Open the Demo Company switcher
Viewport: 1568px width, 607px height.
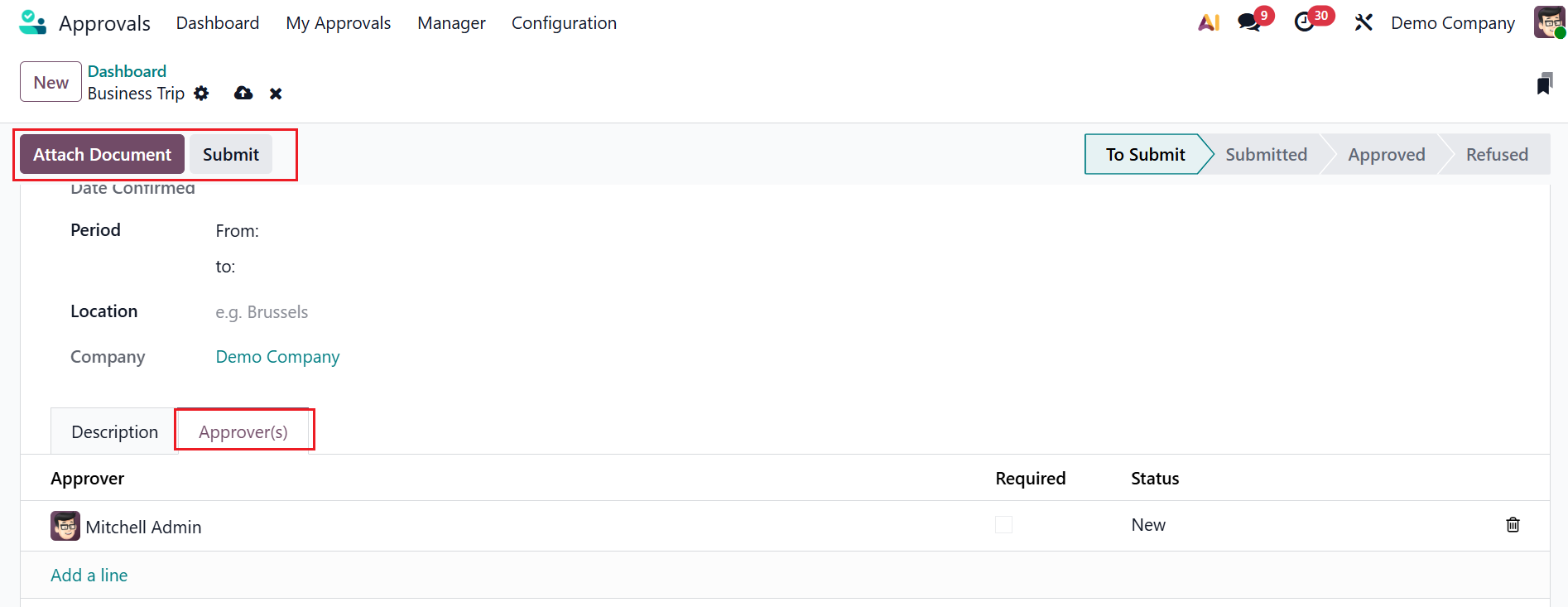pyautogui.click(x=1452, y=23)
